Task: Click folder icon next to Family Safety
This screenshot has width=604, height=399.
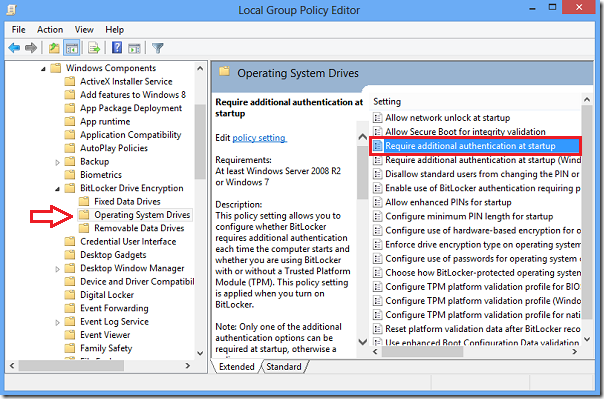Action: (70, 349)
